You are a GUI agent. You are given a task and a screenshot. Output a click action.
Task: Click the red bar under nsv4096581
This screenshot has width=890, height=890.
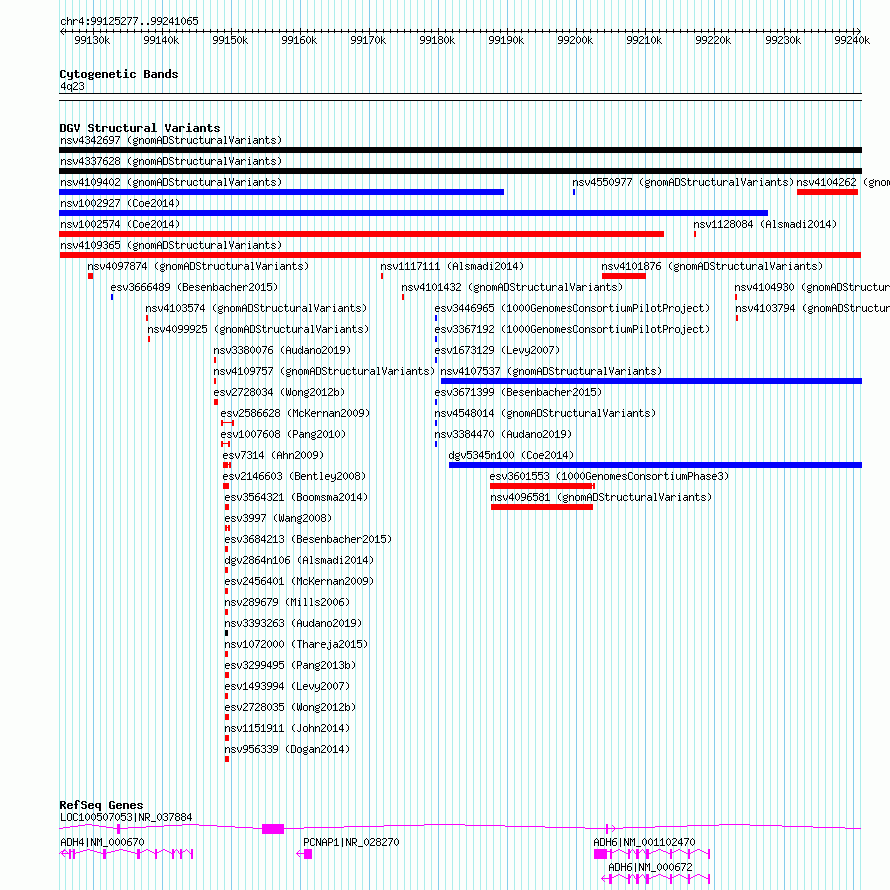pos(542,507)
